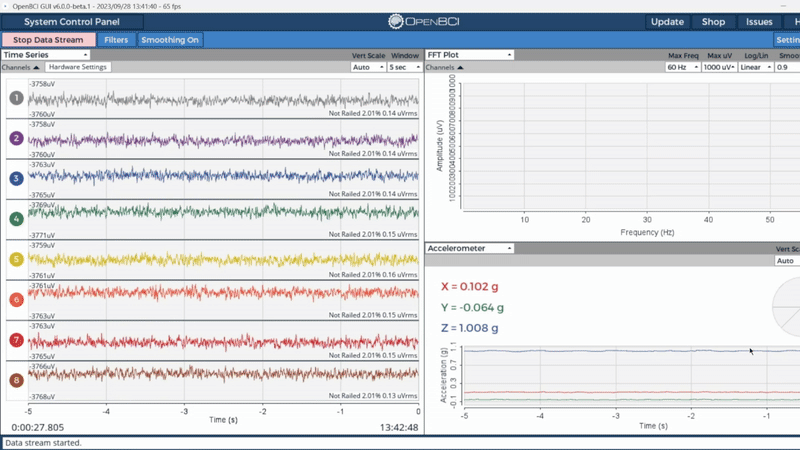Expand the Accelerometer widget dropdown

tap(469, 248)
